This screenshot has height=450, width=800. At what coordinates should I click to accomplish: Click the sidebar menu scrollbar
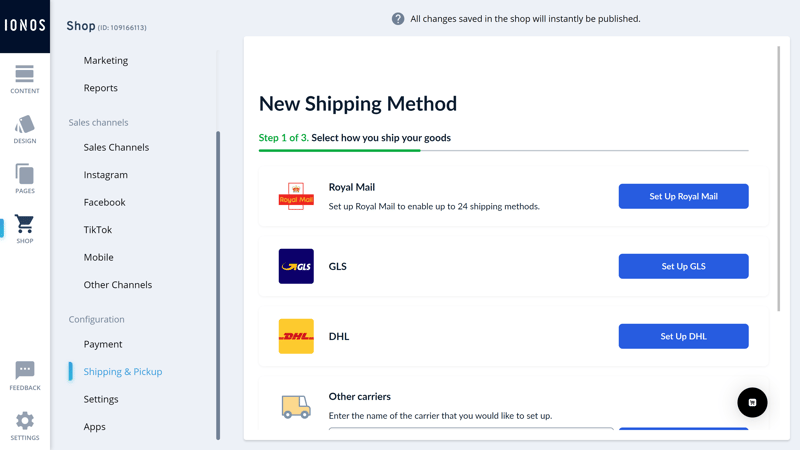pyautogui.click(x=218, y=285)
